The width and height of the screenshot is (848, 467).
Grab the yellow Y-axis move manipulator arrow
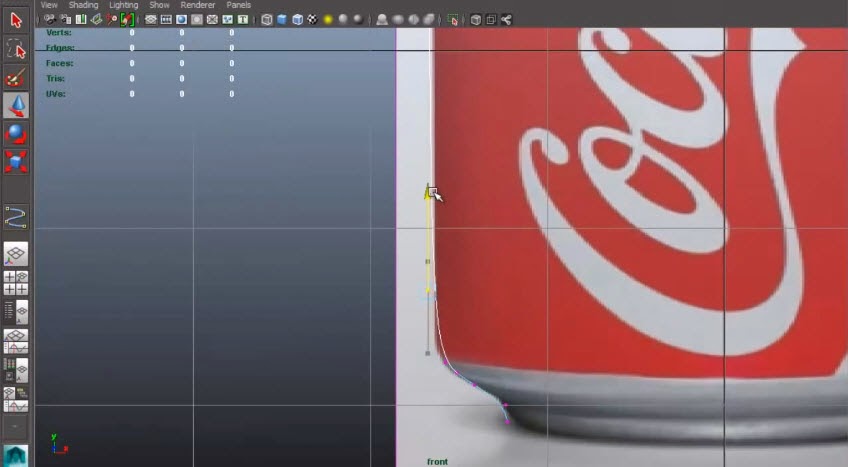(x=428, y=191)
